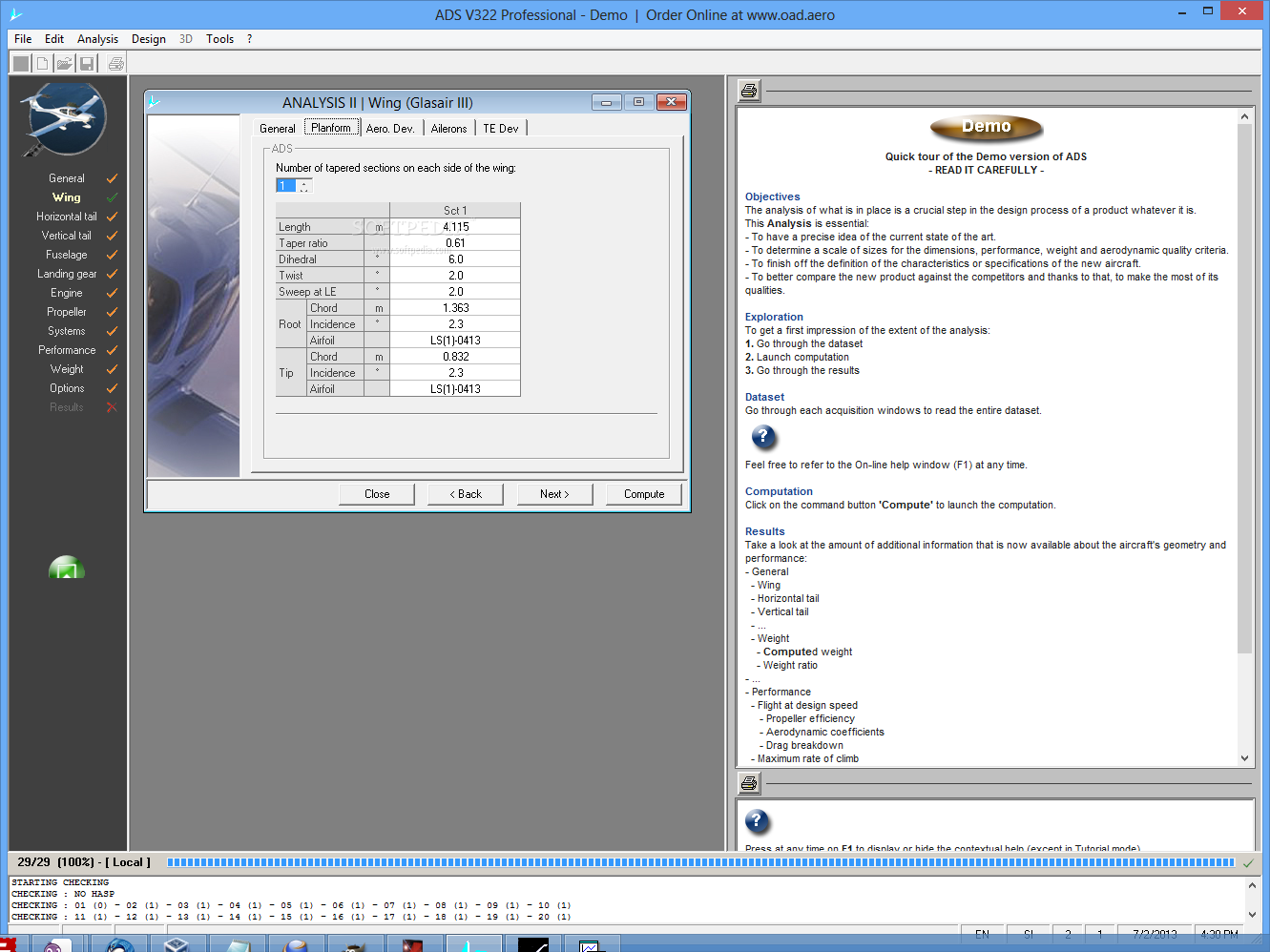Click the green check at progress bar end

[1248, 862]
